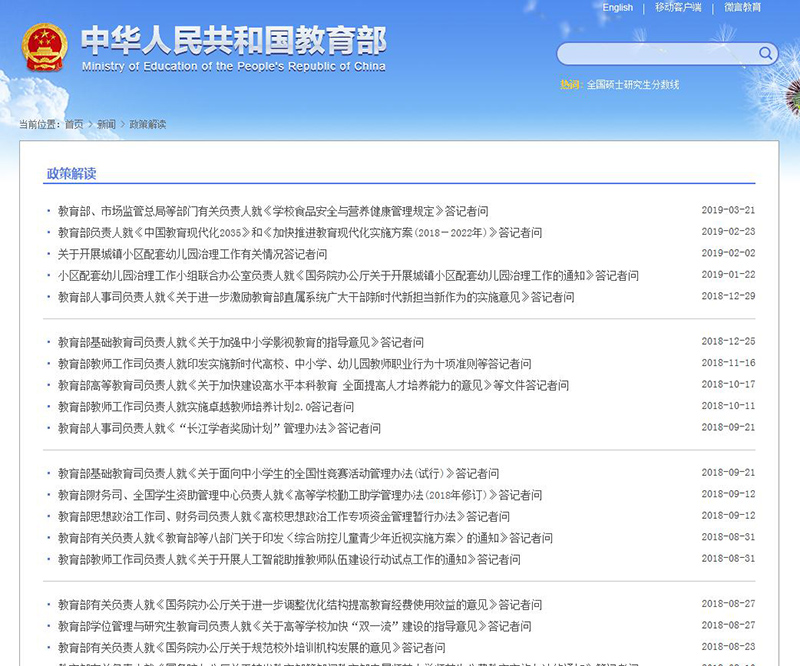
Task: Click the date 2018-10-17
Action: pyautogui.click(x=728, y=384)
